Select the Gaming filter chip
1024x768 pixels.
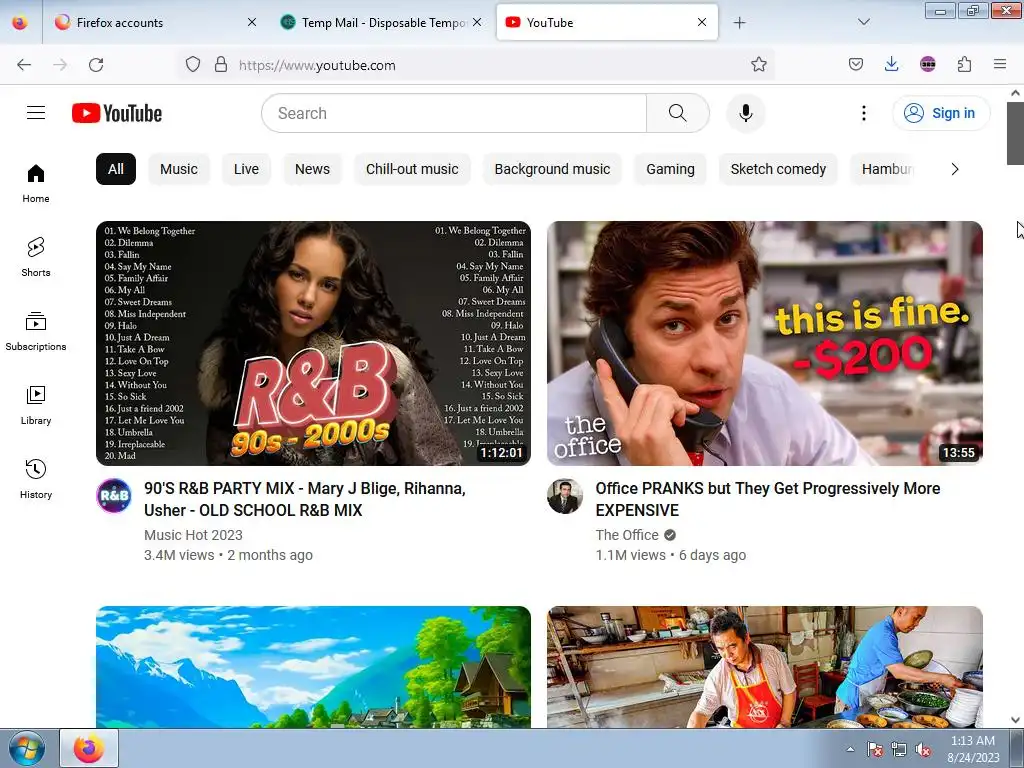click(670, 169)
